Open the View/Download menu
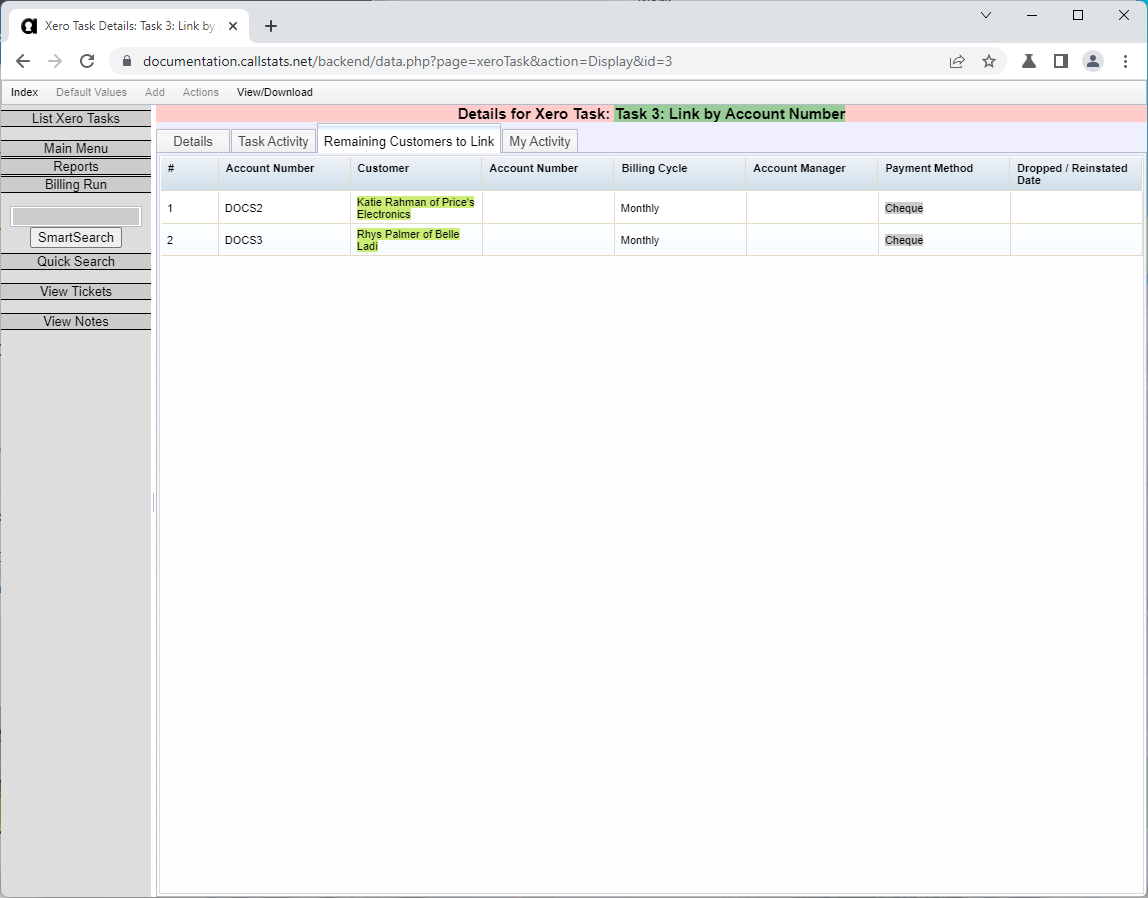This screenshot has height=898, width=1148. pyautogui.click(x=274, y=92)
